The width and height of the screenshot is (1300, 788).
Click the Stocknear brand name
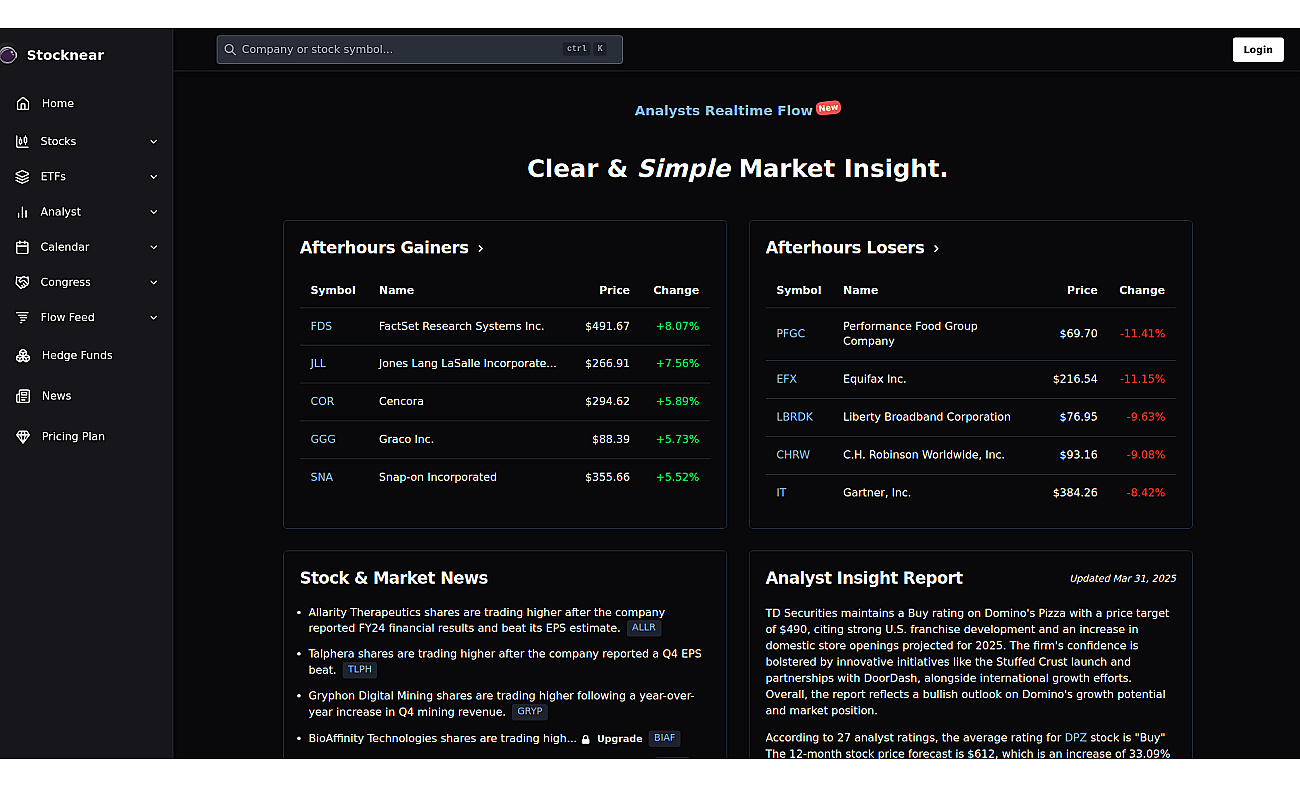[65, 55]
